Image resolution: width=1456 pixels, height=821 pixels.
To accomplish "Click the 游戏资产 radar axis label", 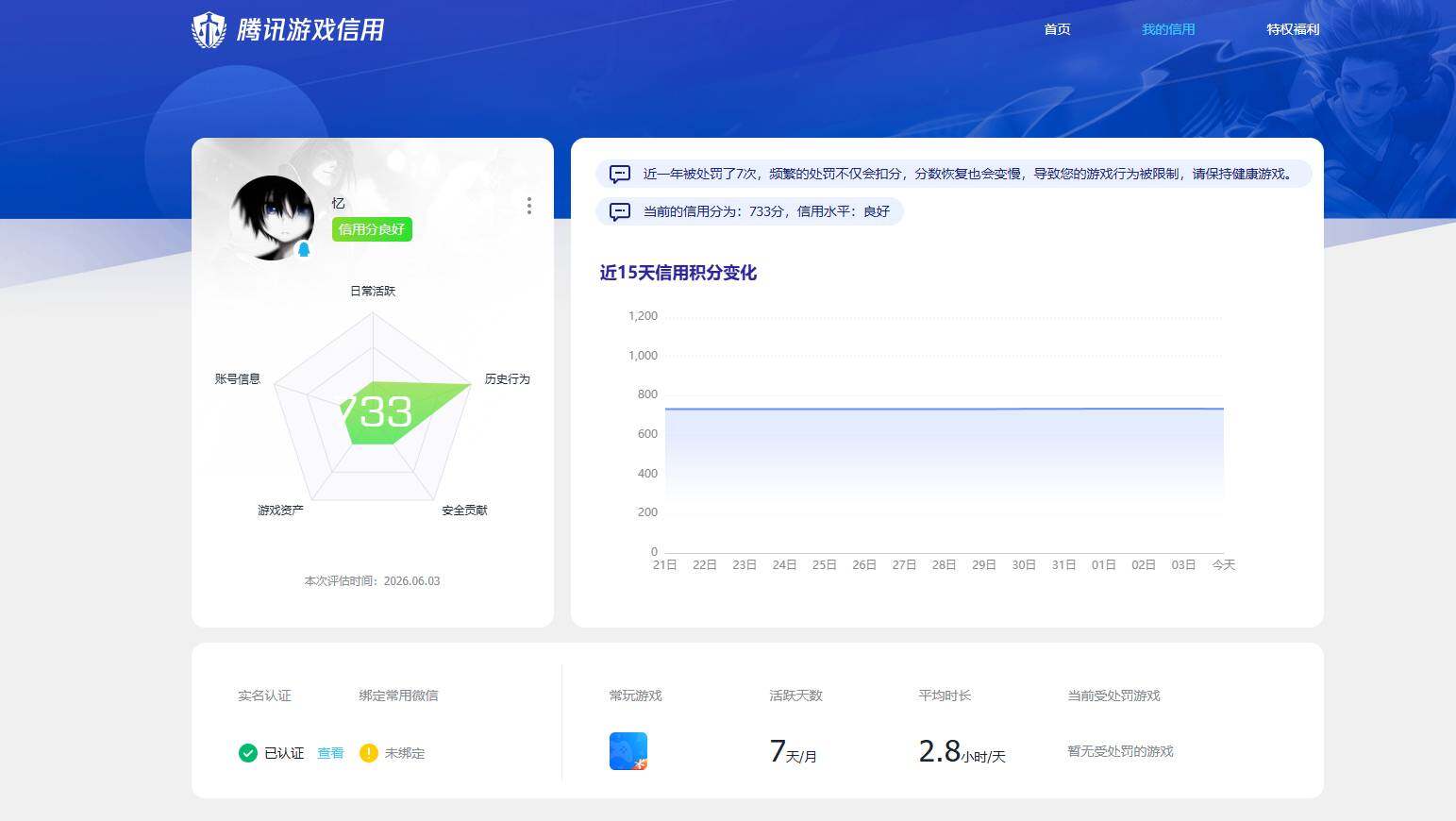I will click(280, 510).
